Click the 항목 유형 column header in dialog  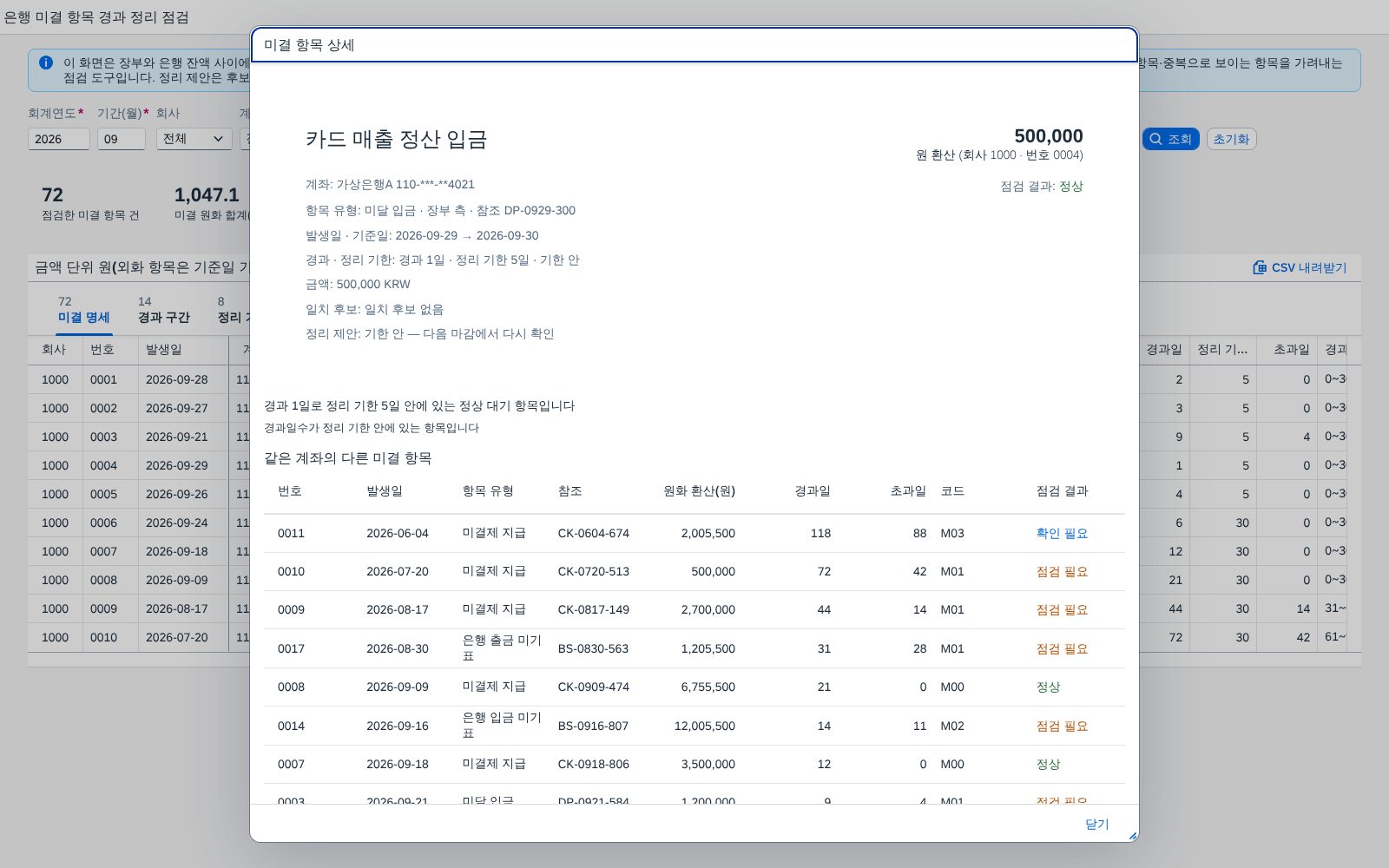click(488, 490)
